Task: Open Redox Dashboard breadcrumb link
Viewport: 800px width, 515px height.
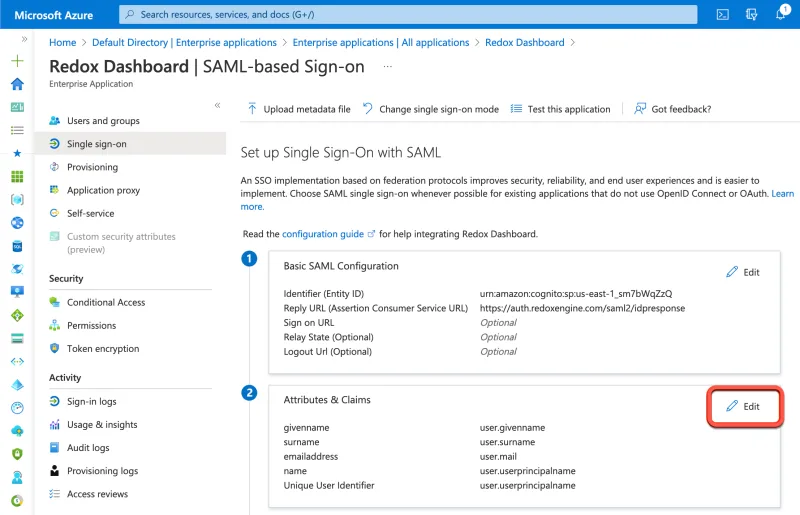Action: (524, 42)
